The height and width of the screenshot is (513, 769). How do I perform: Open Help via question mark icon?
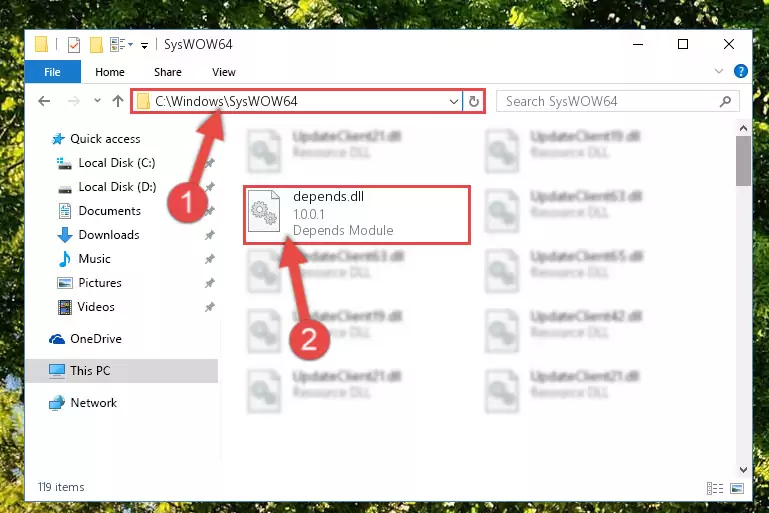tap(741, 71)
